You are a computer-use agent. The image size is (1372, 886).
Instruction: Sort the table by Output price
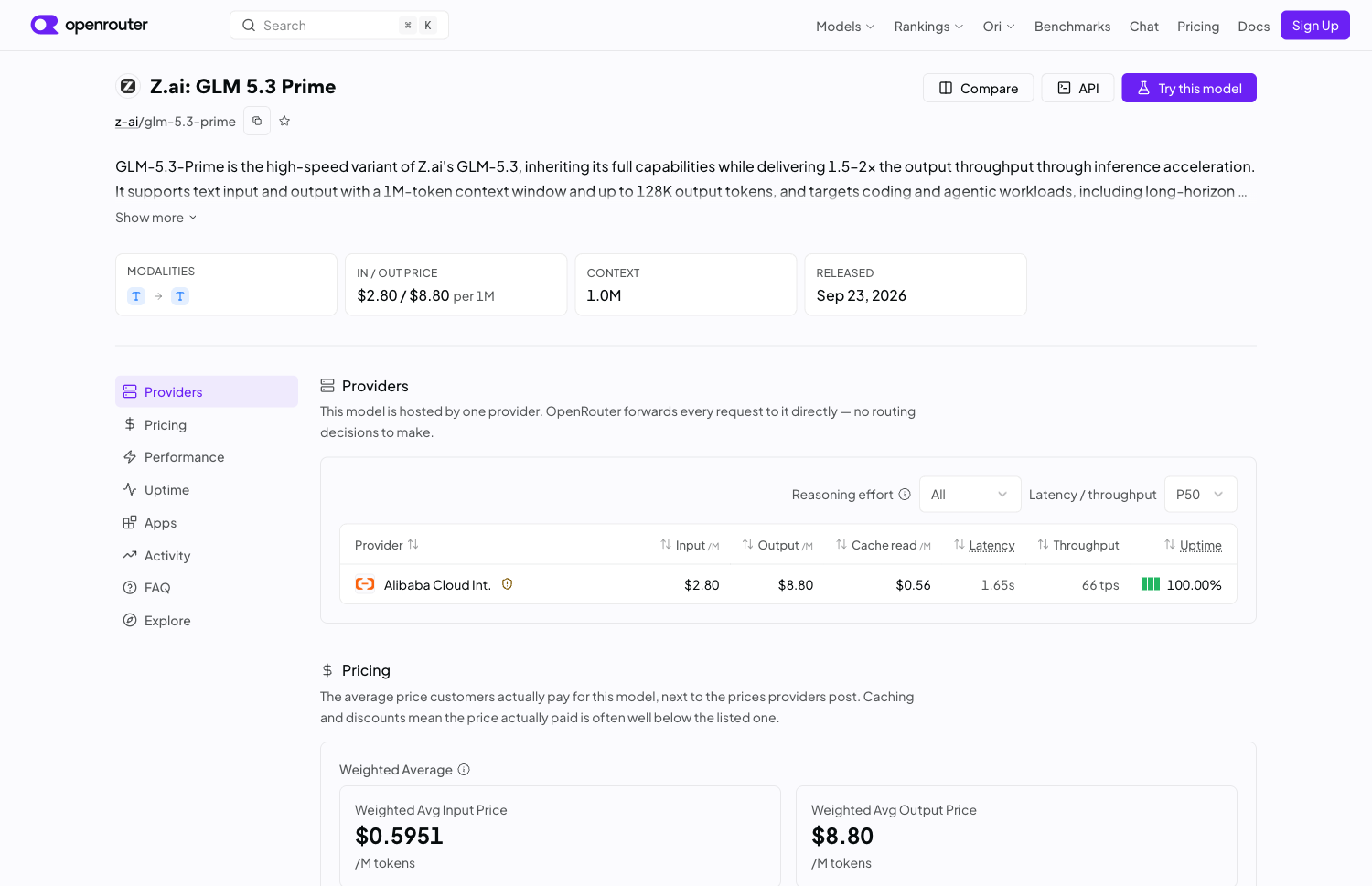tap(777, 545)
